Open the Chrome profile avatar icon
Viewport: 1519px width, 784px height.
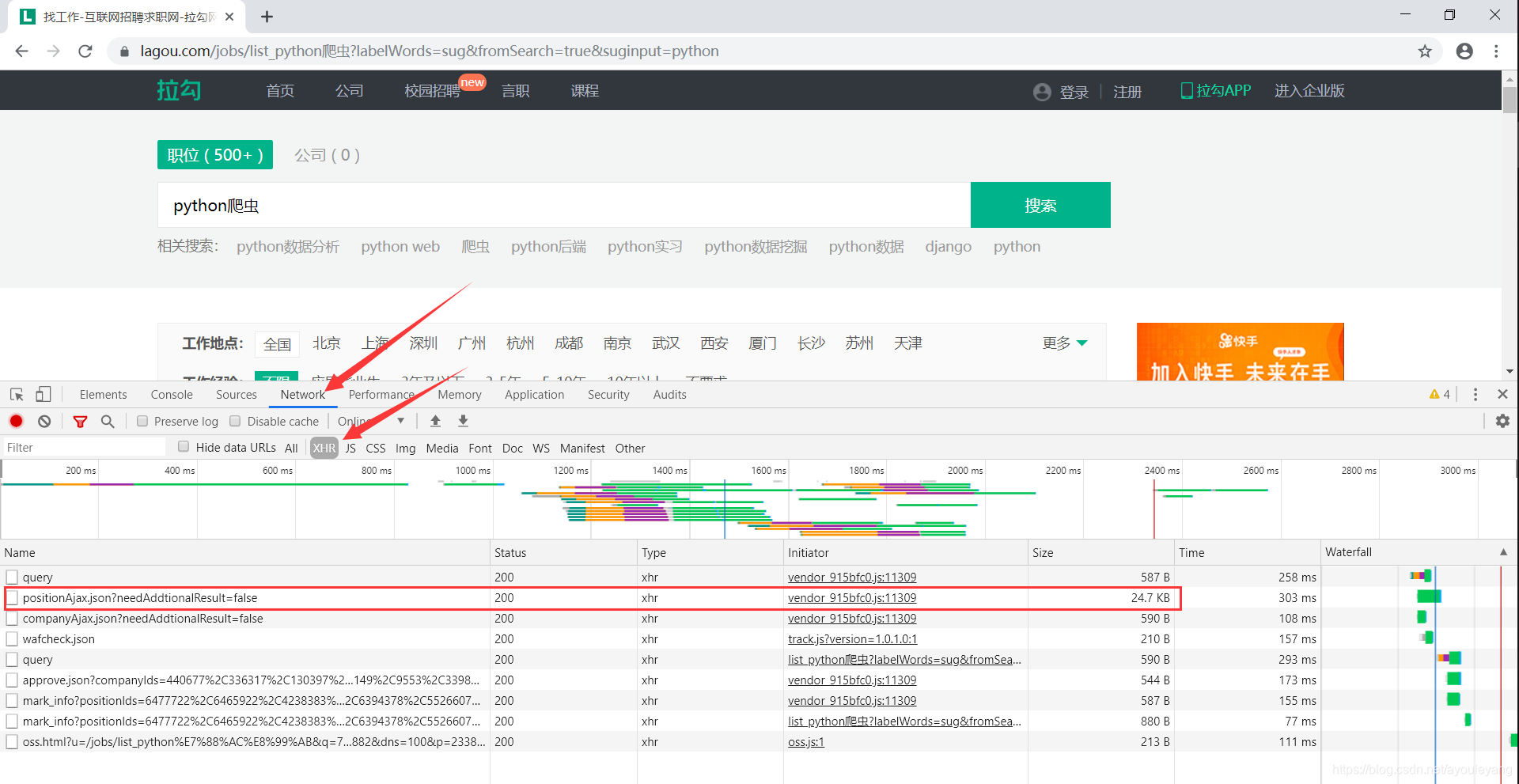pos(1464,51)
